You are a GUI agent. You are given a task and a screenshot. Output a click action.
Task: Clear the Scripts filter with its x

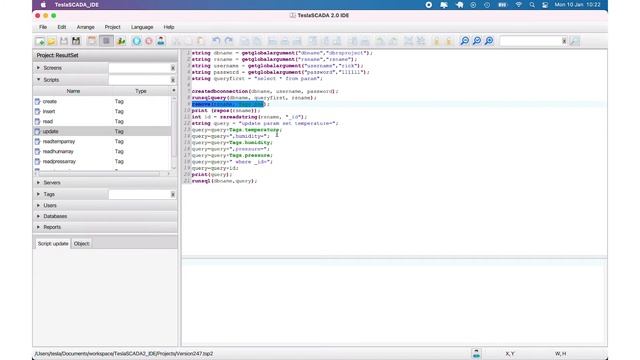point(173,80)
